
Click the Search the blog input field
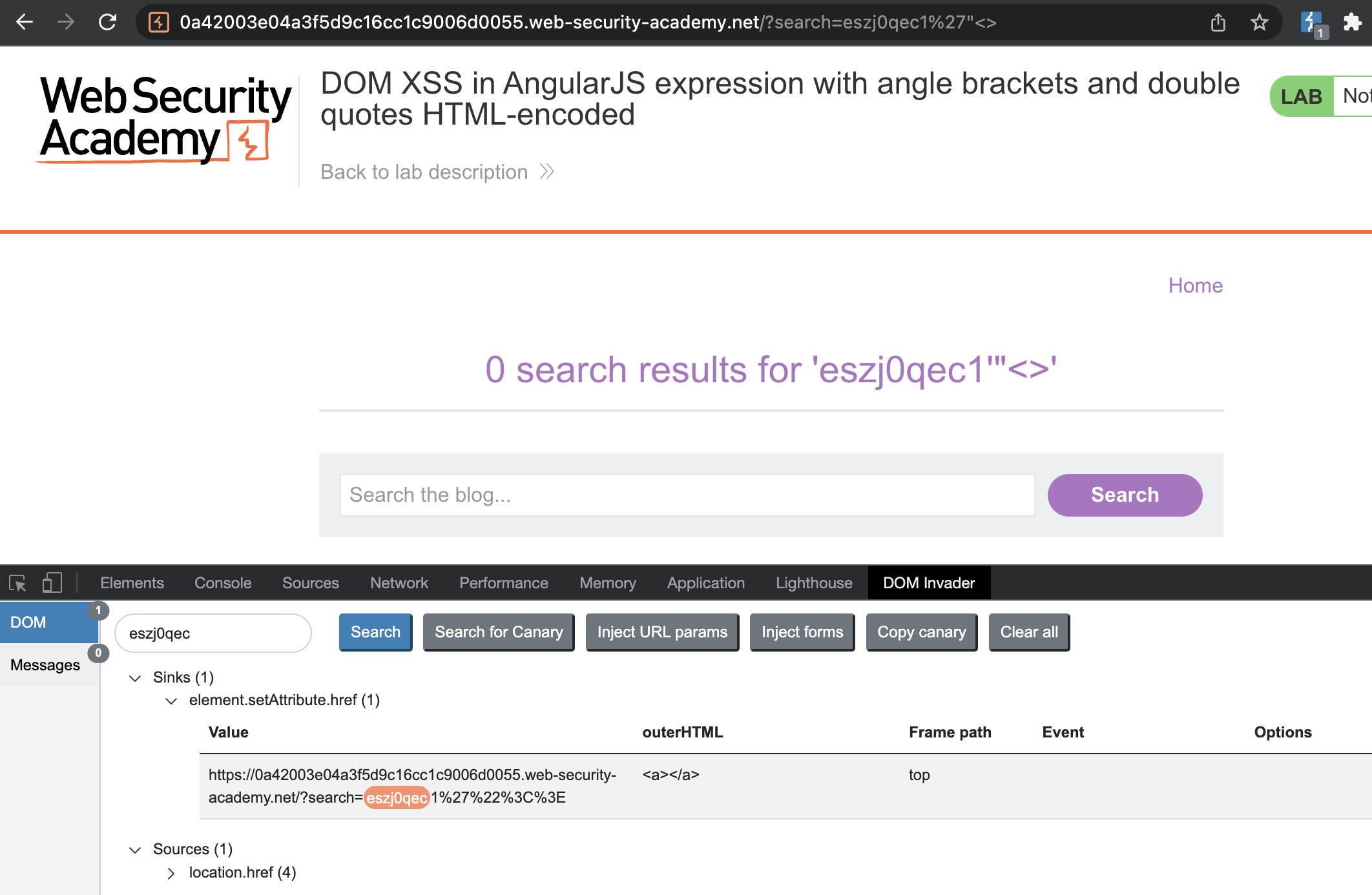coord(687,495)
